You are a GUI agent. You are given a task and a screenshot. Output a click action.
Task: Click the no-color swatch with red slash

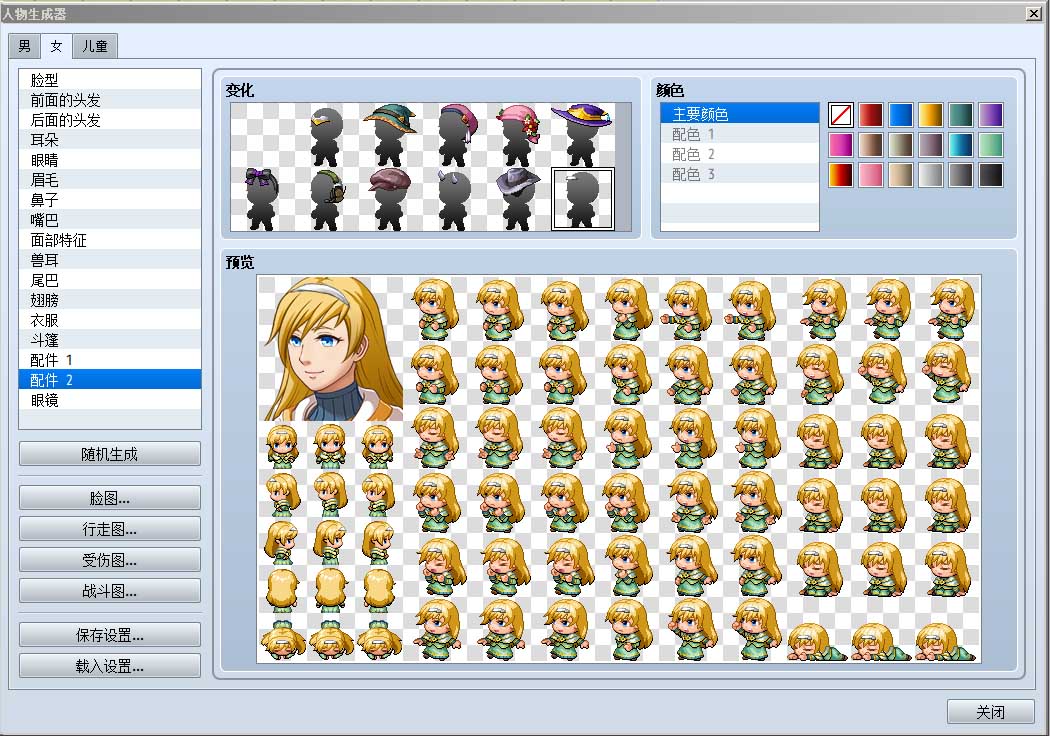(x=840, y=115)
